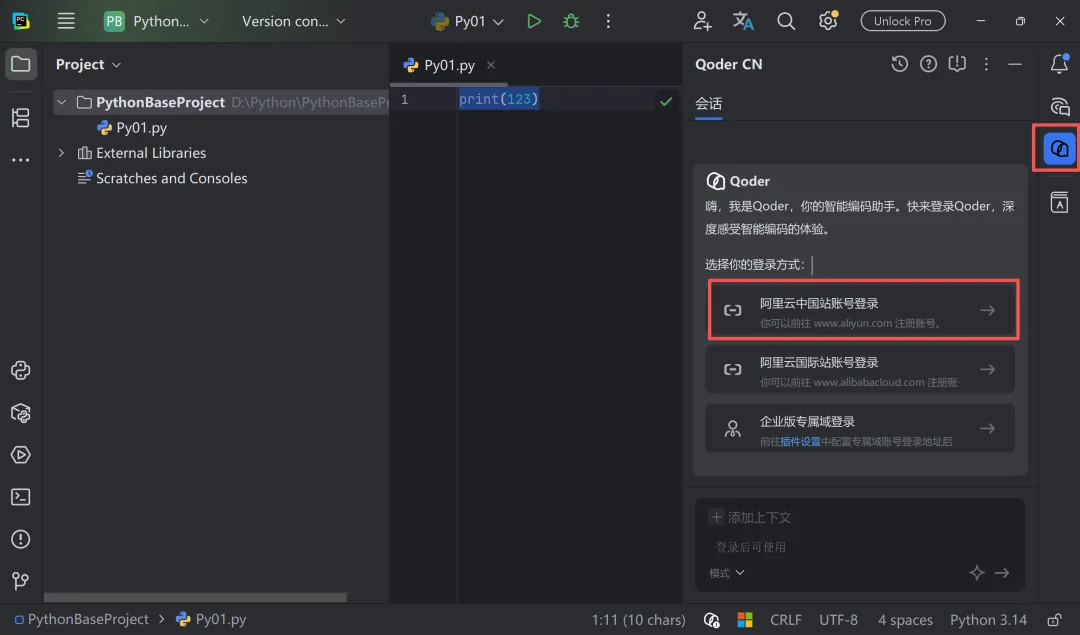Open IDE settings gear

coord(828,21)
